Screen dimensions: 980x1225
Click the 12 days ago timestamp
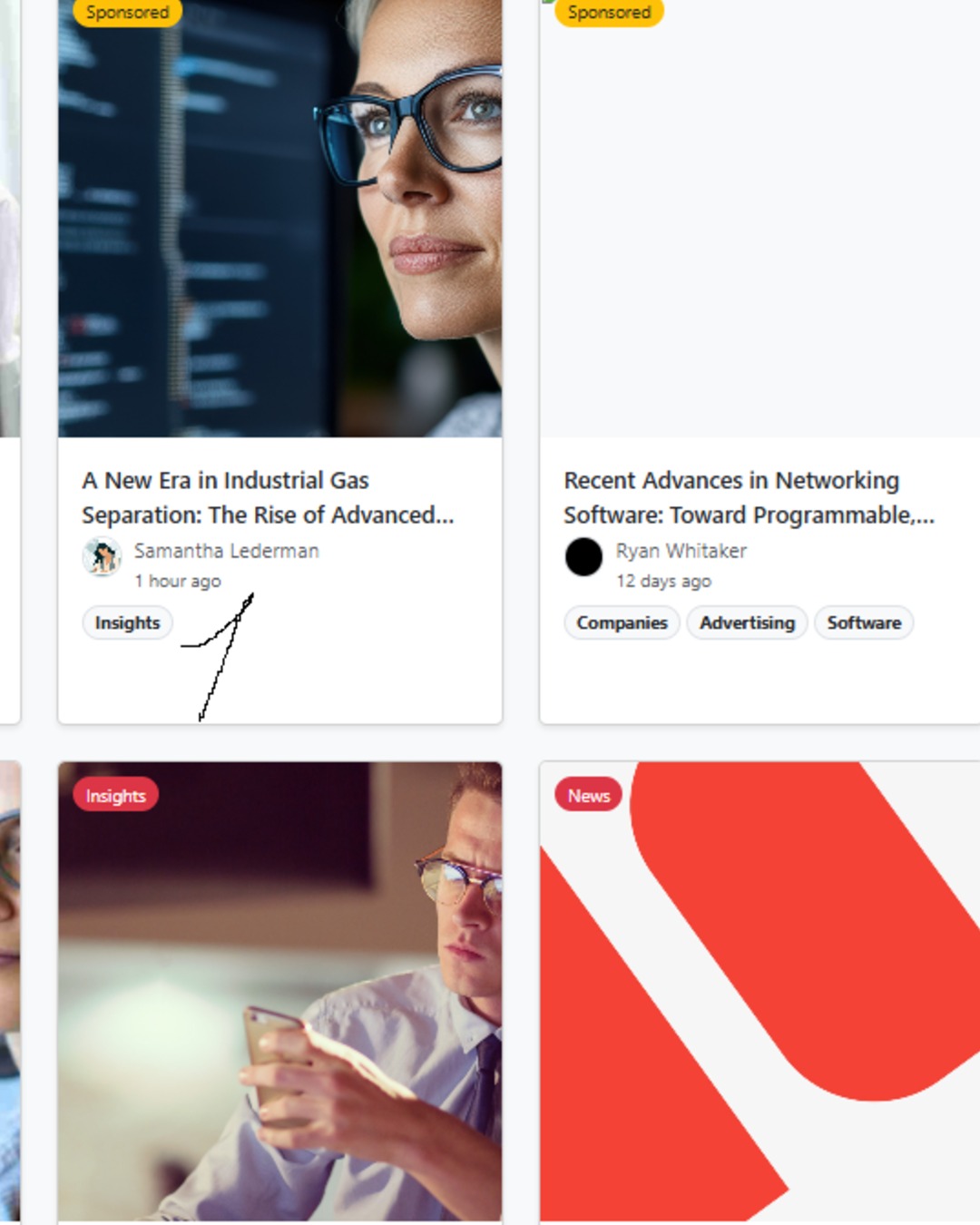click(x=663, y=581)
